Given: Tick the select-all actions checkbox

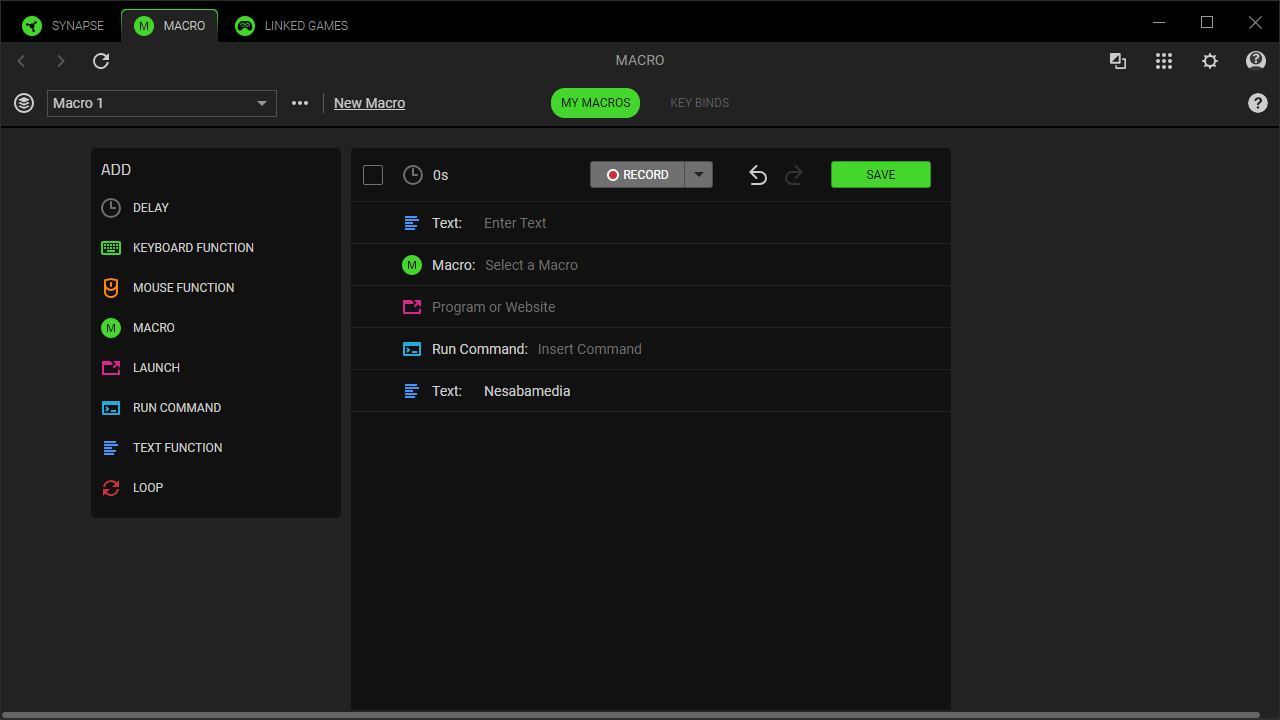Looking at the screenshot, I should coord(373,175).
